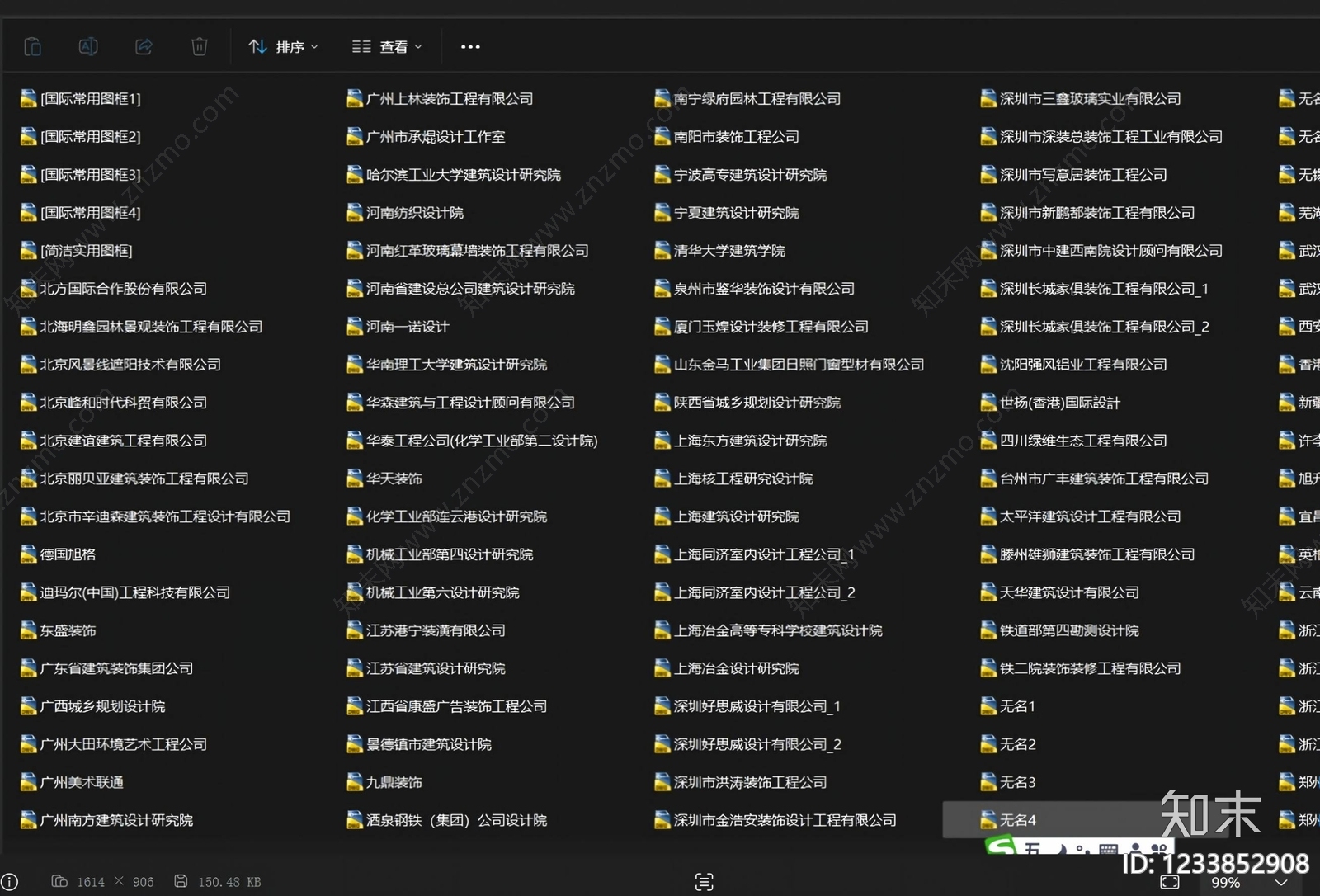Viewport: 1320px width, 896px height.
Task: Select the file icon of 无名1
Action: tap(988, 706)
